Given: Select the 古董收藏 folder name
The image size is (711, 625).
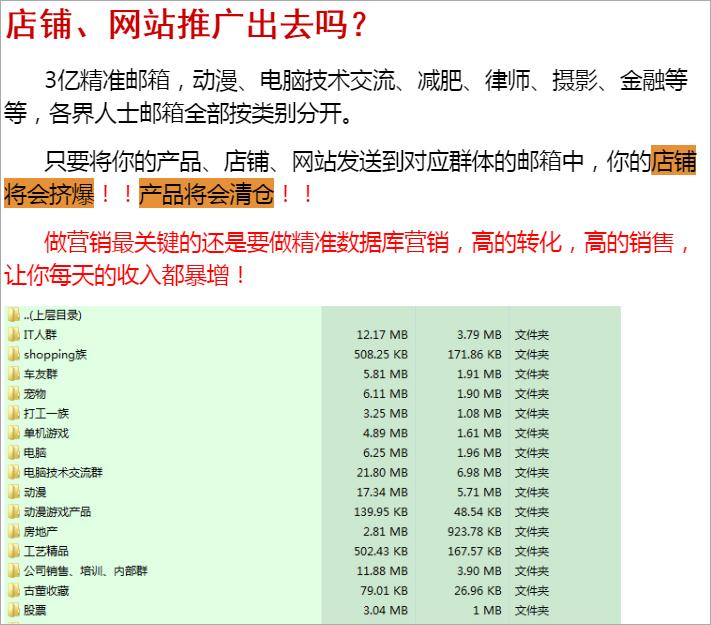Looking at the screenshot, I should tap(46, 591).
